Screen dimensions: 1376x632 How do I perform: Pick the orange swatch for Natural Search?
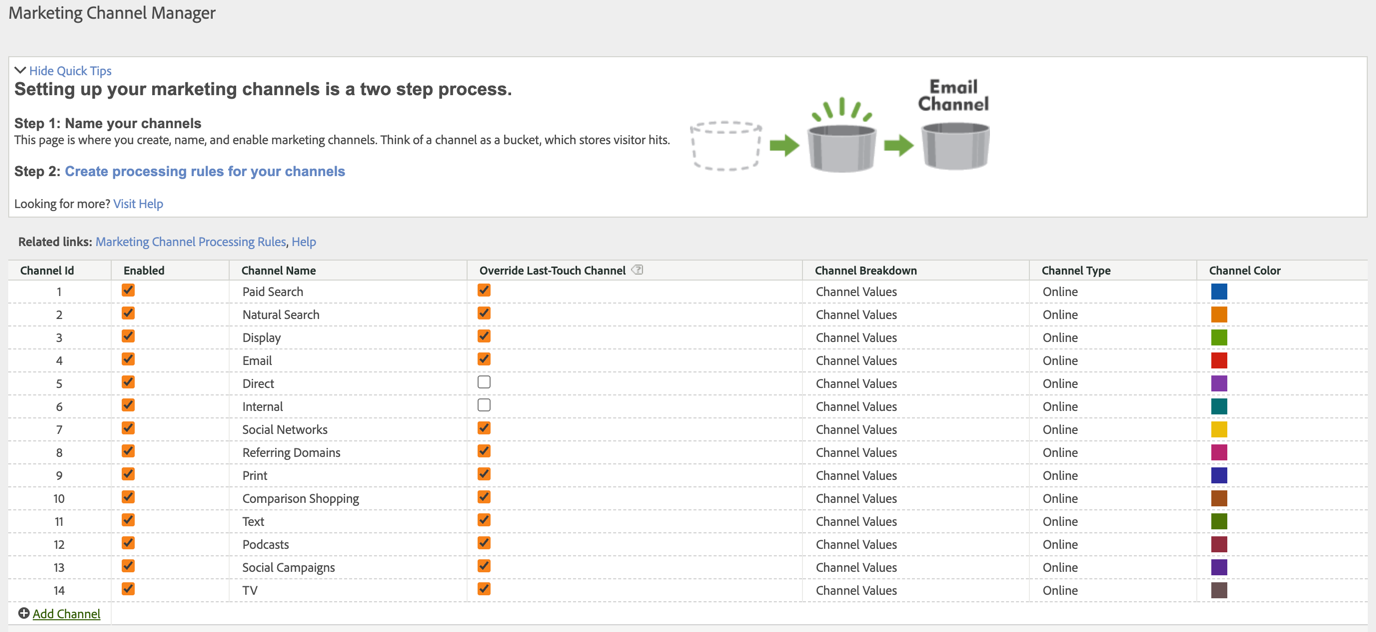(1219, 315)
